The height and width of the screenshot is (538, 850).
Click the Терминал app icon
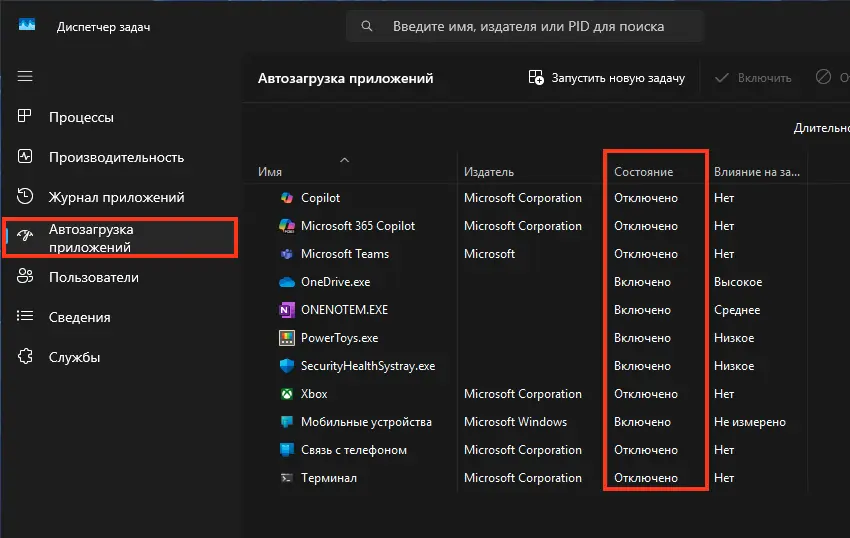click(x=286, y=478)
